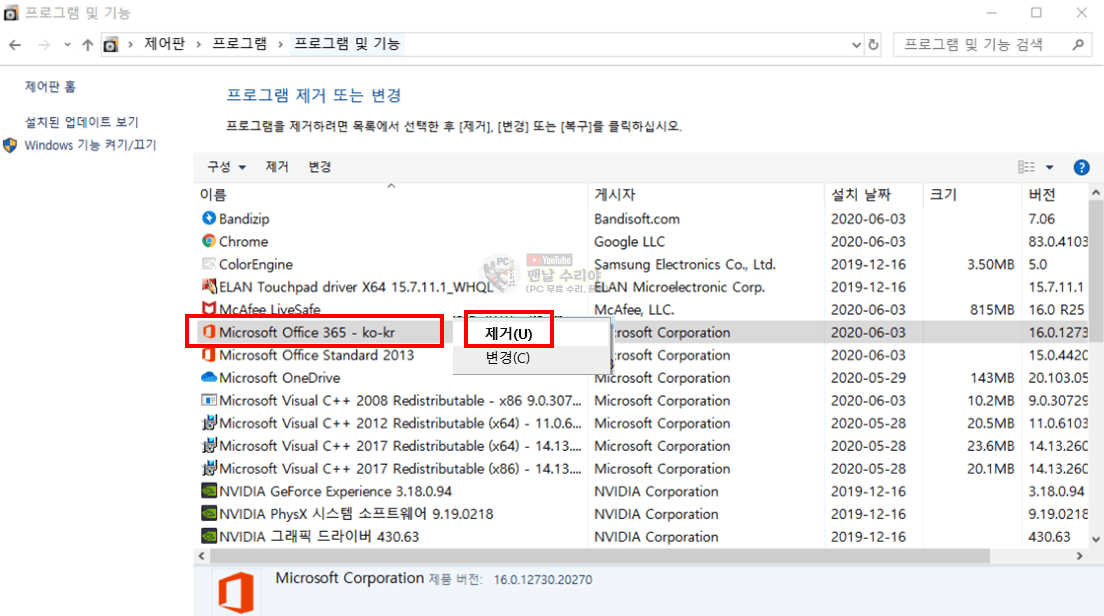The image size is (1104, 616).
Task: Select the Bandizip row name
Action: [x=244, y=219]
